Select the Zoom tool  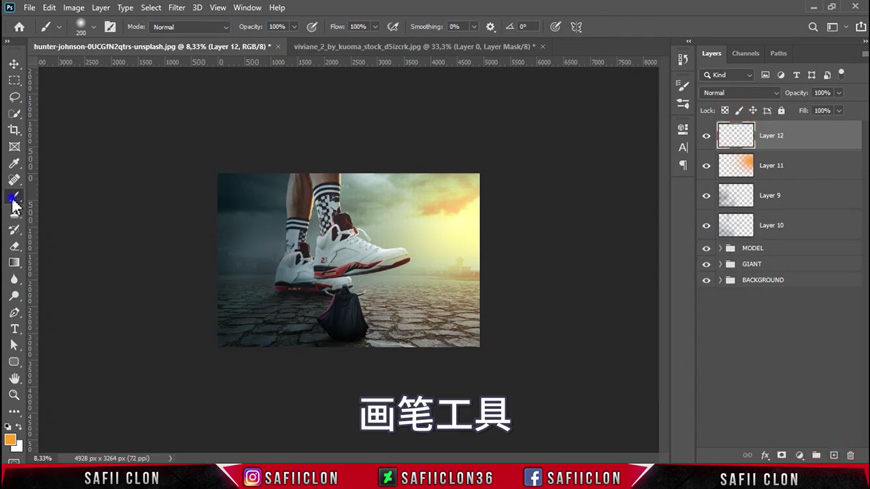point(14,395)
